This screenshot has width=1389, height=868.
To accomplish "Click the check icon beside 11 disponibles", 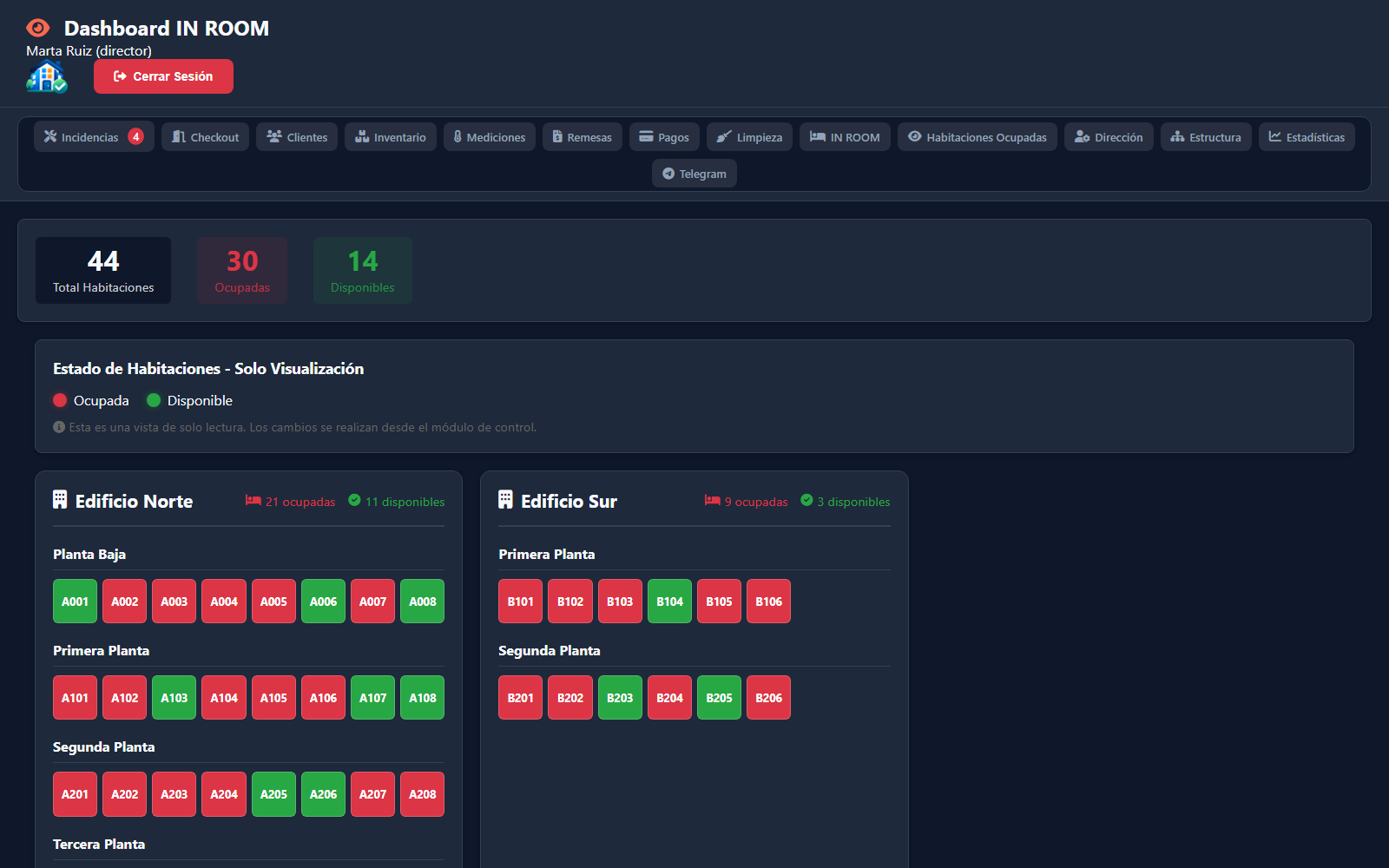I will click(354, 501).
